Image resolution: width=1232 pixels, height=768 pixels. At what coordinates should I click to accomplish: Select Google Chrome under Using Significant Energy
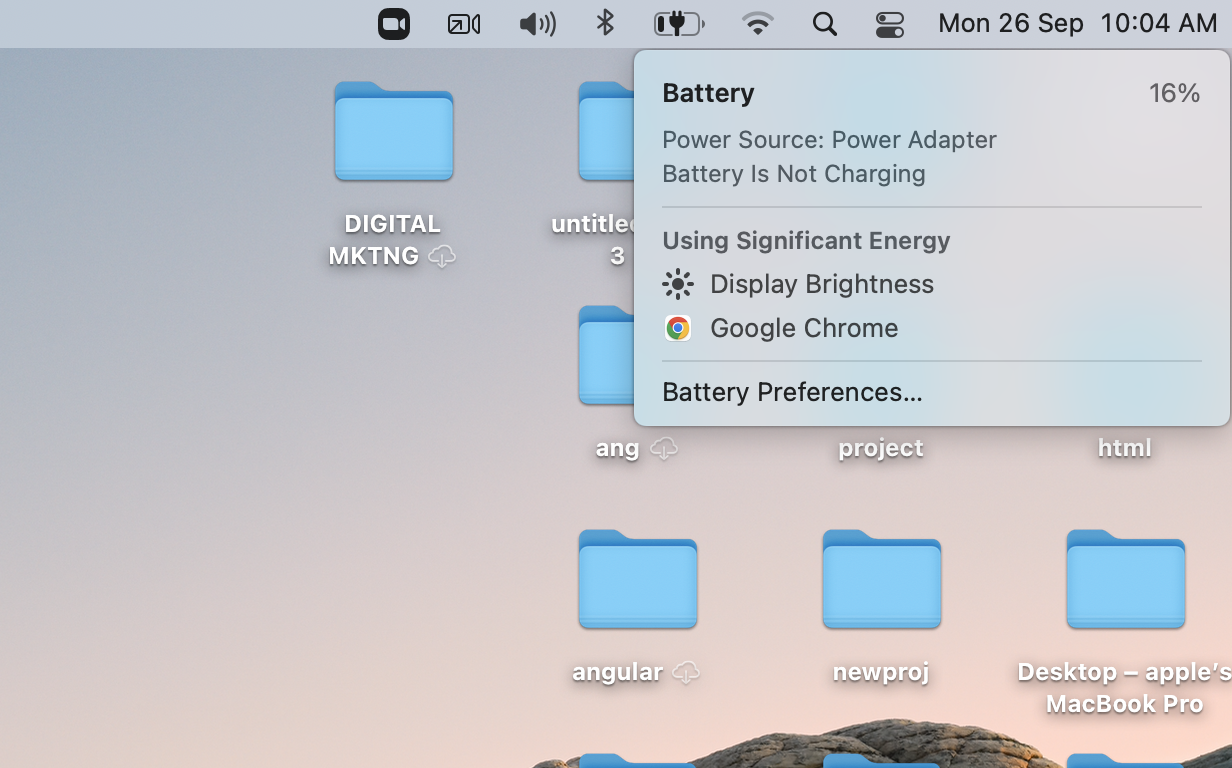(x=803, y=328)
